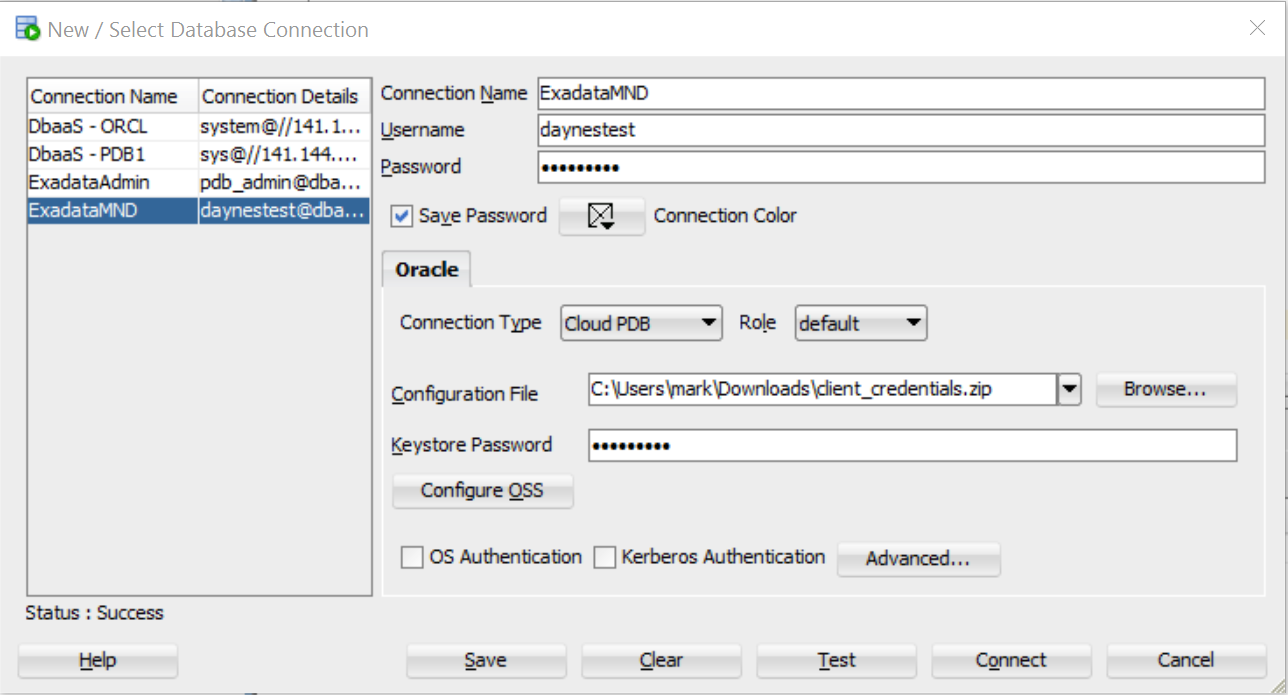The width and height of the screenshot is (1288, 695).
Task: Enable Kerberos Authentication
Action: click(604, 557)
